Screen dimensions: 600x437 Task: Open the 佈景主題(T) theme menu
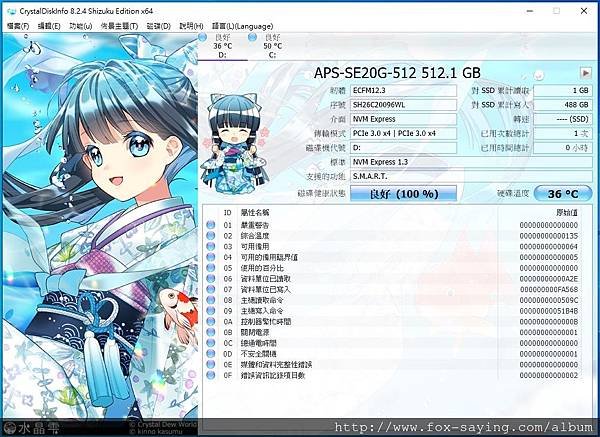[119, 26]
